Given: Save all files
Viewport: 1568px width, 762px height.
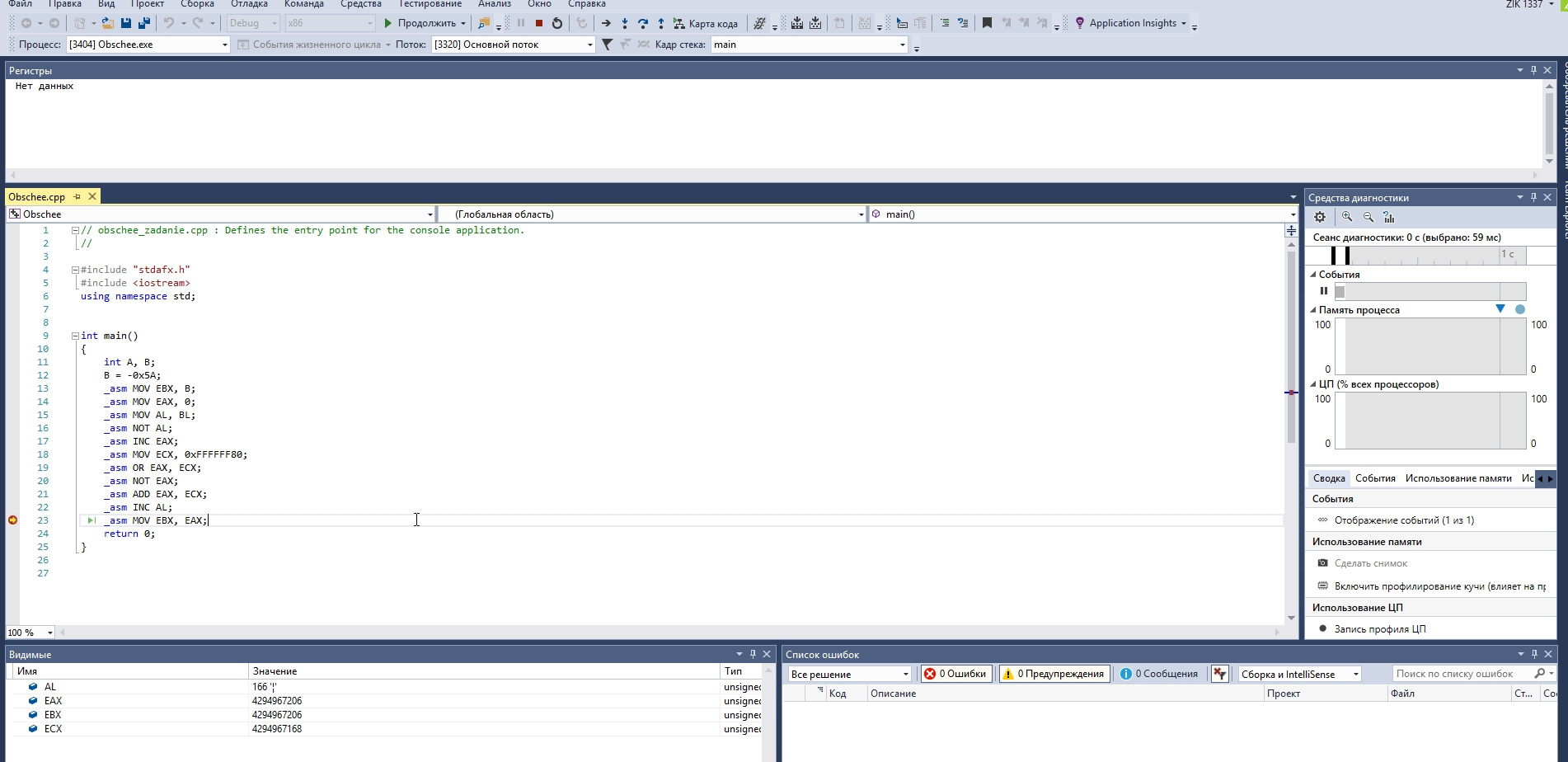Looking at the screenshot, I should [144, 23].
